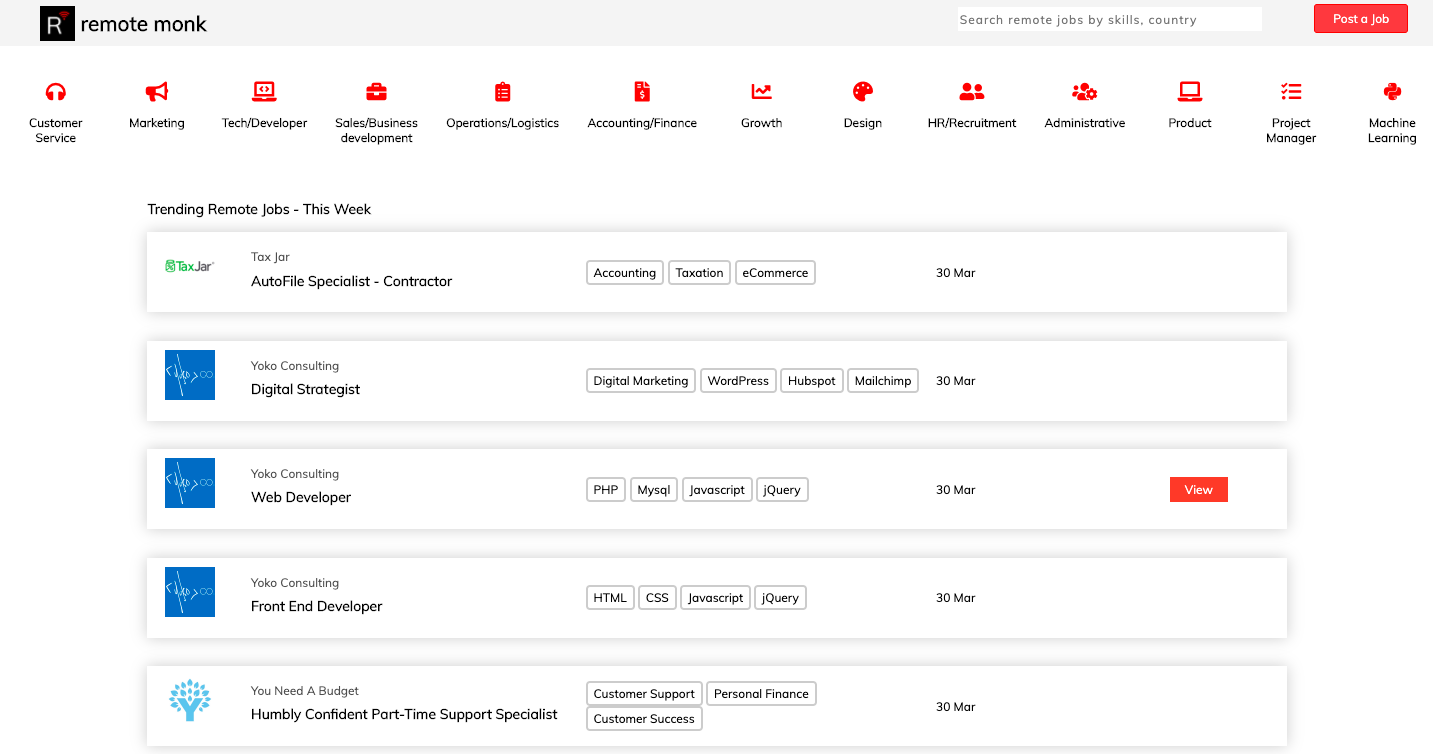1433x754 pixels.
Task: Open HR/Recruitment people icon
Action: pos(972,92)
